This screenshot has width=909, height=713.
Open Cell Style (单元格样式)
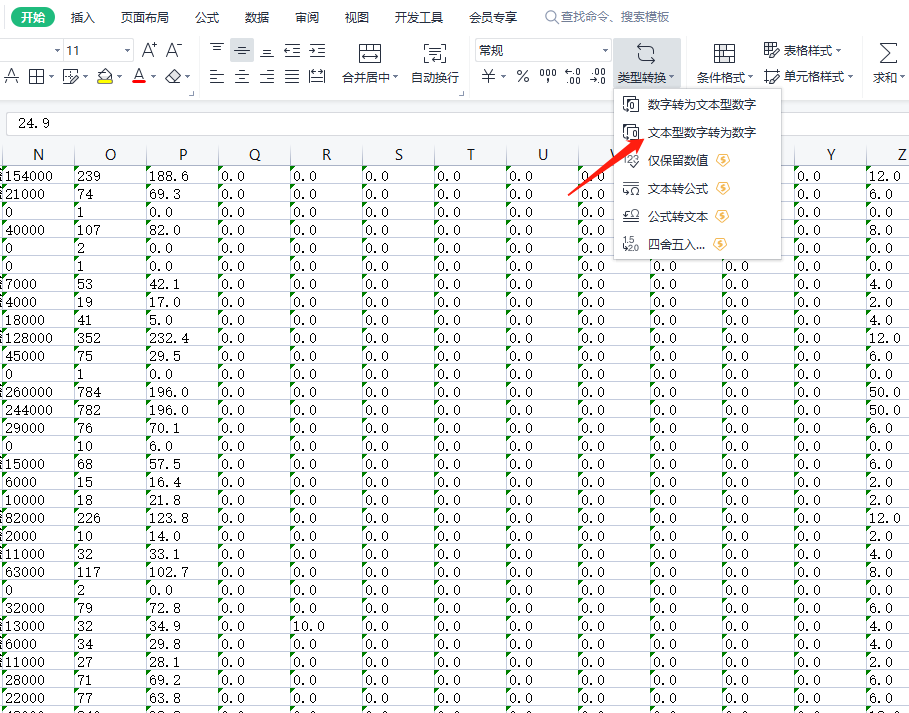click(x=809, y=76)
